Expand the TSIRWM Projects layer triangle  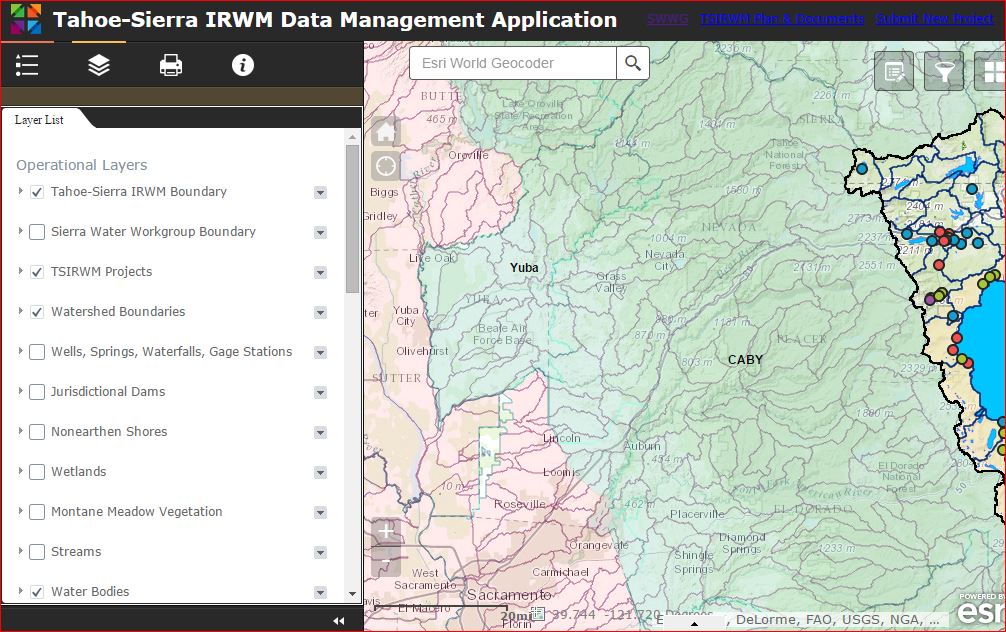(x=21, y=271)
